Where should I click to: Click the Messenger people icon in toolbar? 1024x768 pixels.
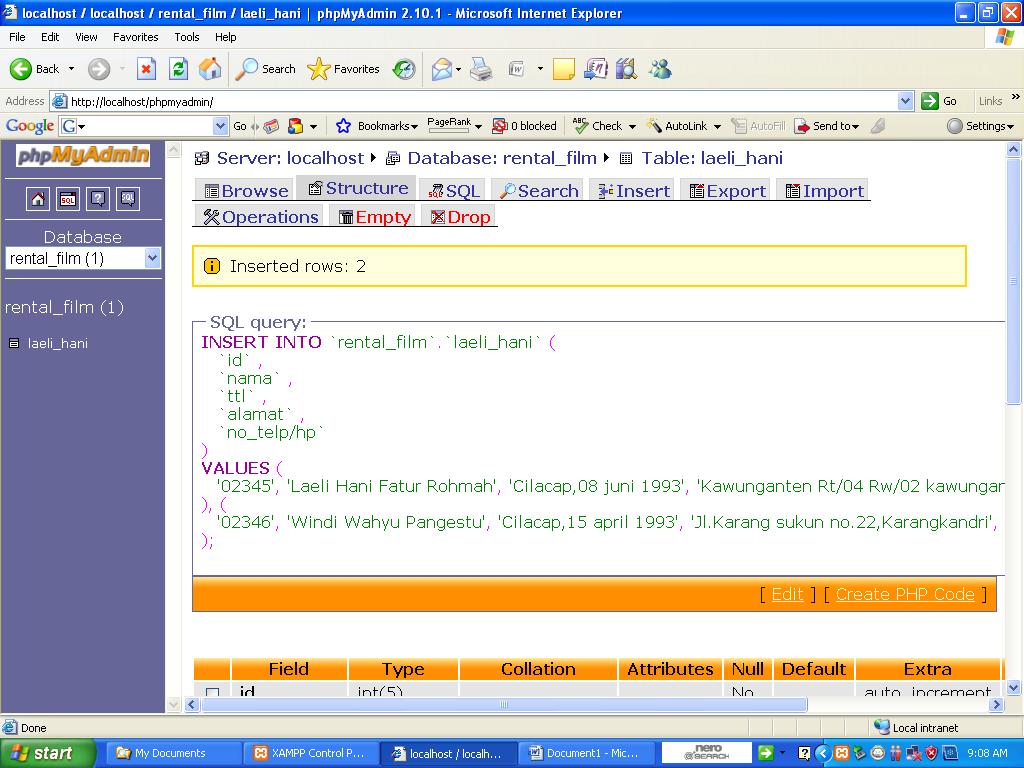click(x=660, y=69)
